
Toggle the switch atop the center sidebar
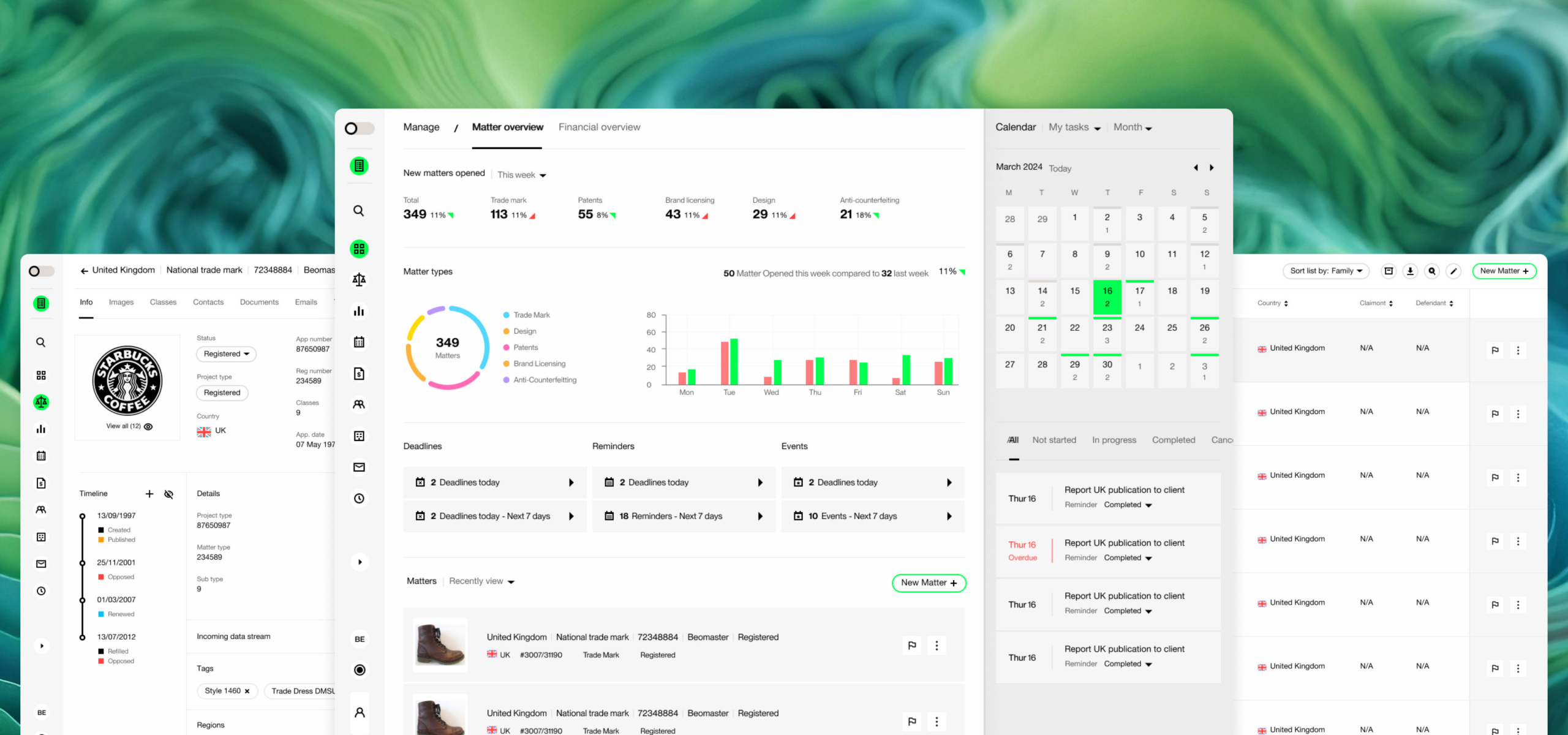(x=359, y=129)
